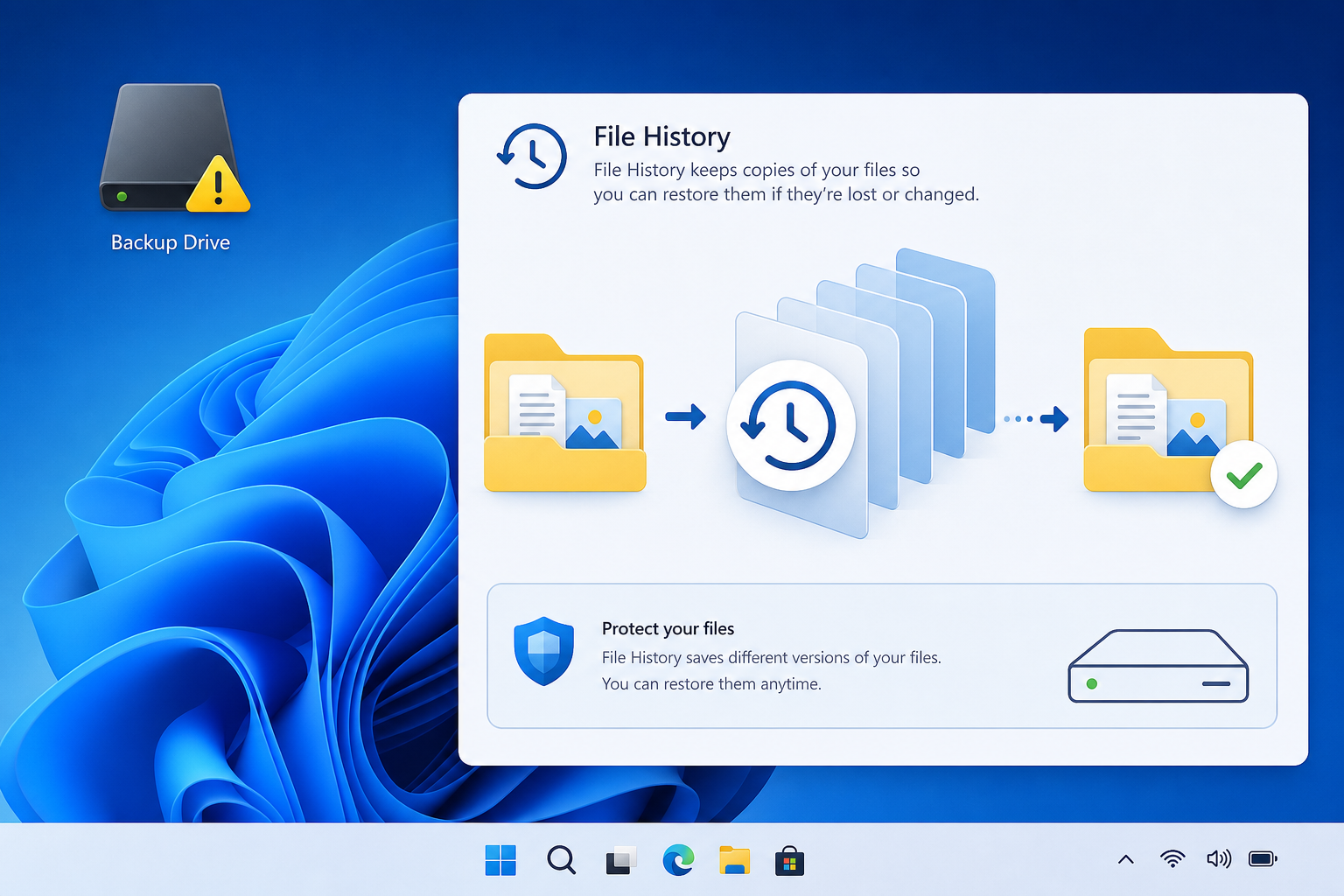Image resolution: width=1344 pixels, height=896 pixels.
Task: Click the "Protect your files" heading
Action: tap(668, 628)
